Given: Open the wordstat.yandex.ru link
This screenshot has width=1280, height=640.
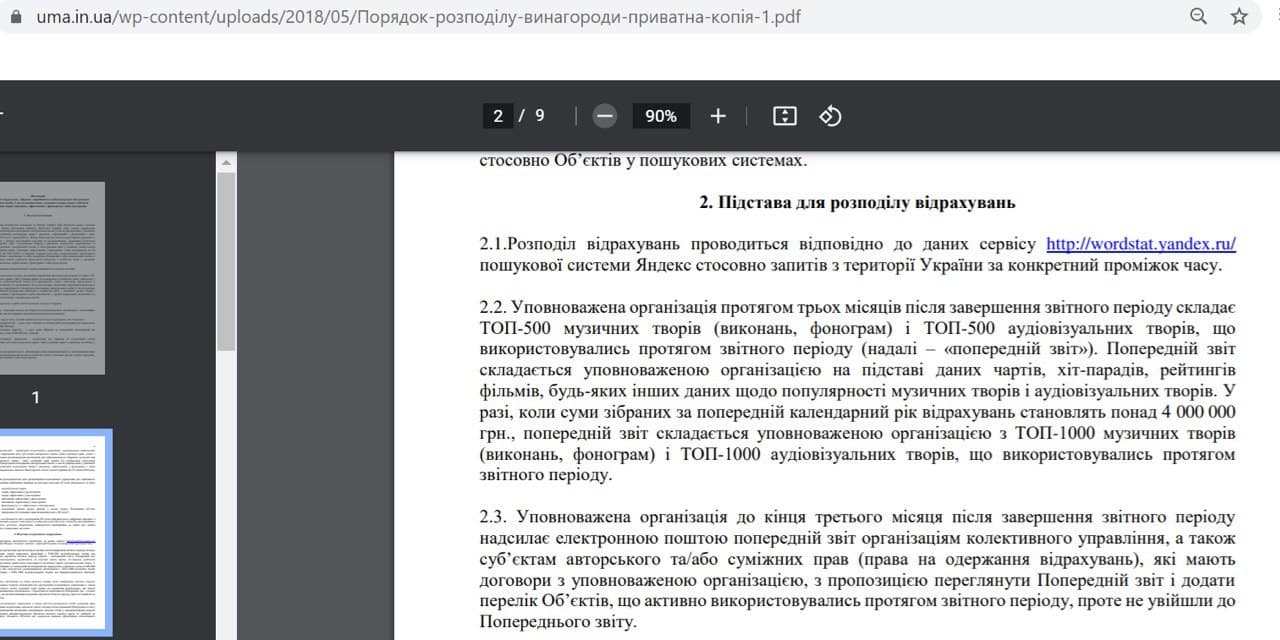Looking at the screenshot, I should [1140, 244].
